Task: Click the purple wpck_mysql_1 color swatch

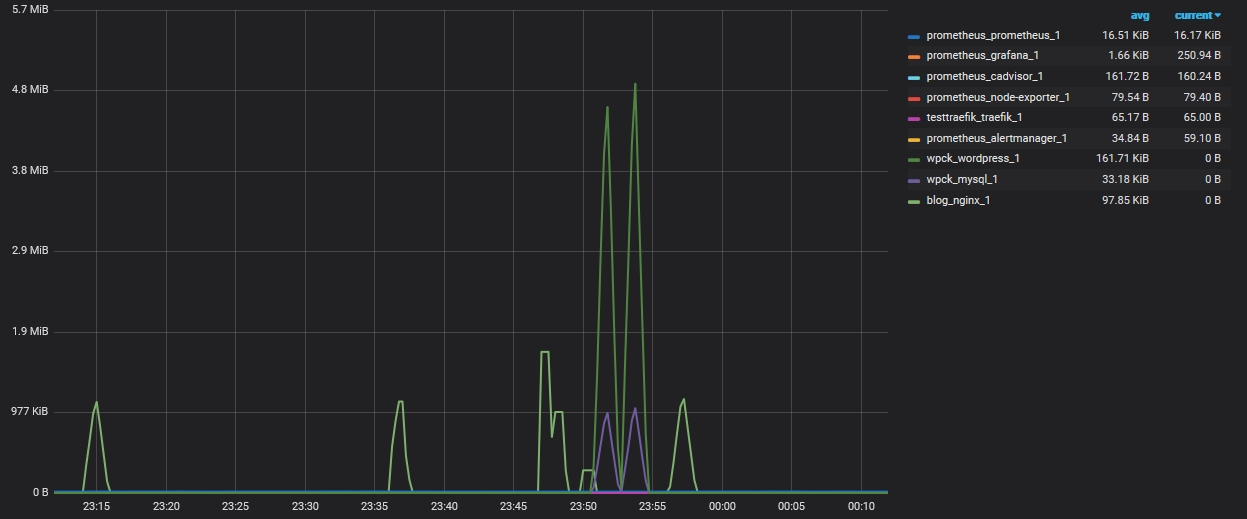Action: coord(914,180)
